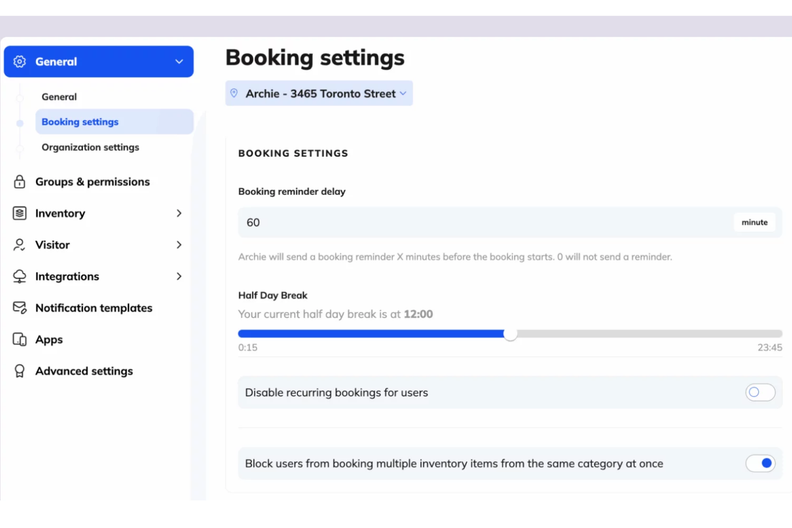Expand the Integrations submenu arrow
This screenshot has height=528, width=792.
179,276
